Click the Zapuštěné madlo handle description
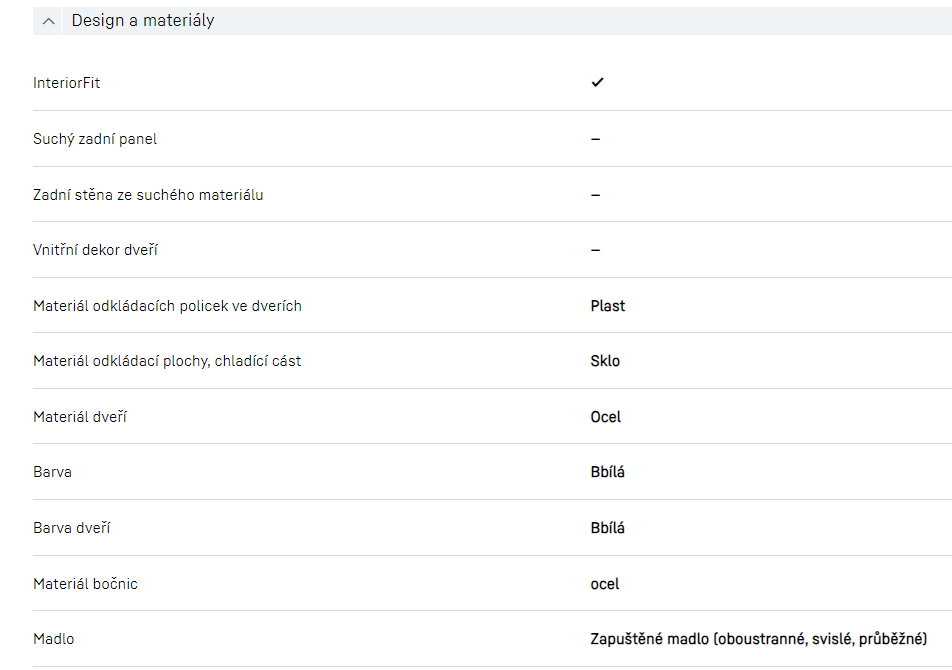The image size is (952, 670). (759, 639)
